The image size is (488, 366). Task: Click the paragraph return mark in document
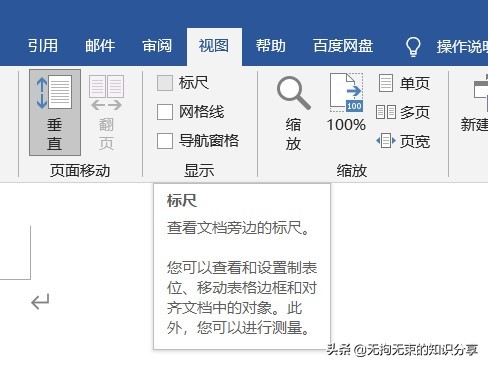click(40, 302)
